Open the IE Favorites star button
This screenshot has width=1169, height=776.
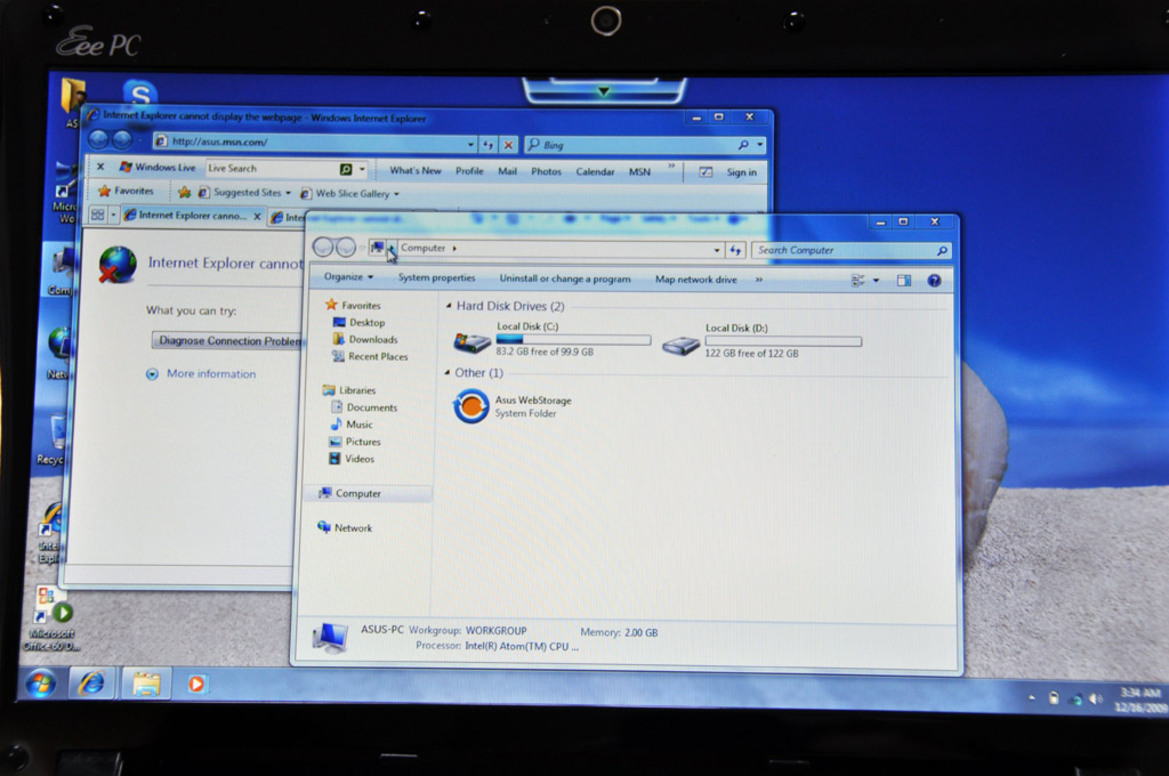(x=126, y=191)
